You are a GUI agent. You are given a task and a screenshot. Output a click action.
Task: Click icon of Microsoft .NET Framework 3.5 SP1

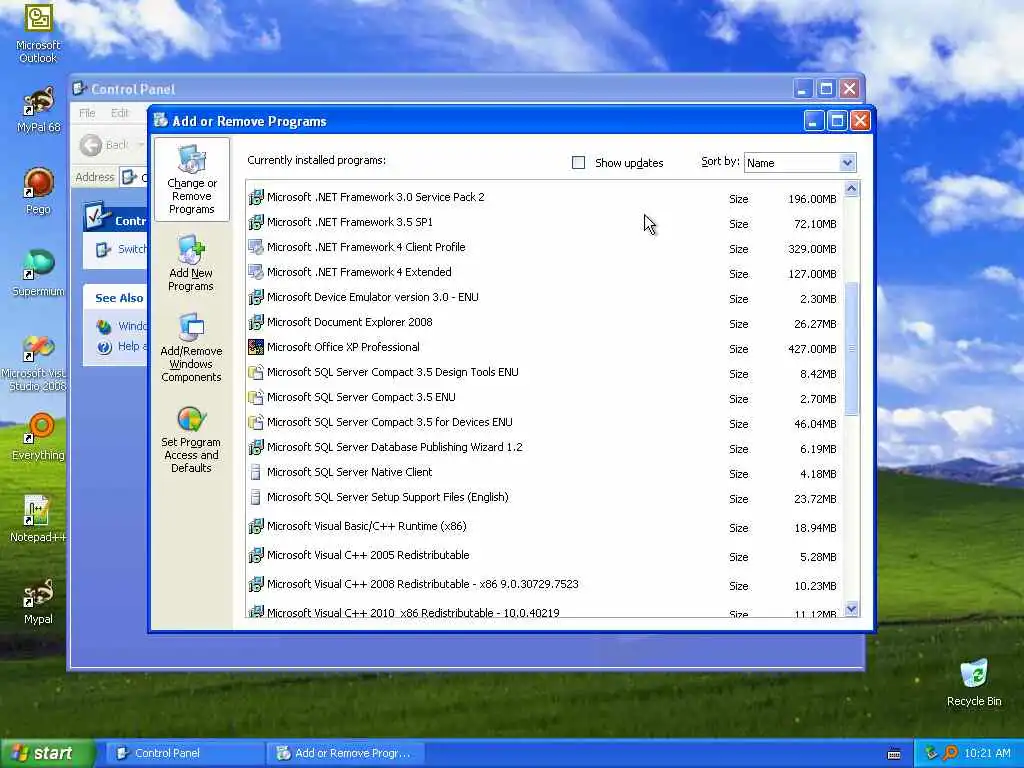256,222
